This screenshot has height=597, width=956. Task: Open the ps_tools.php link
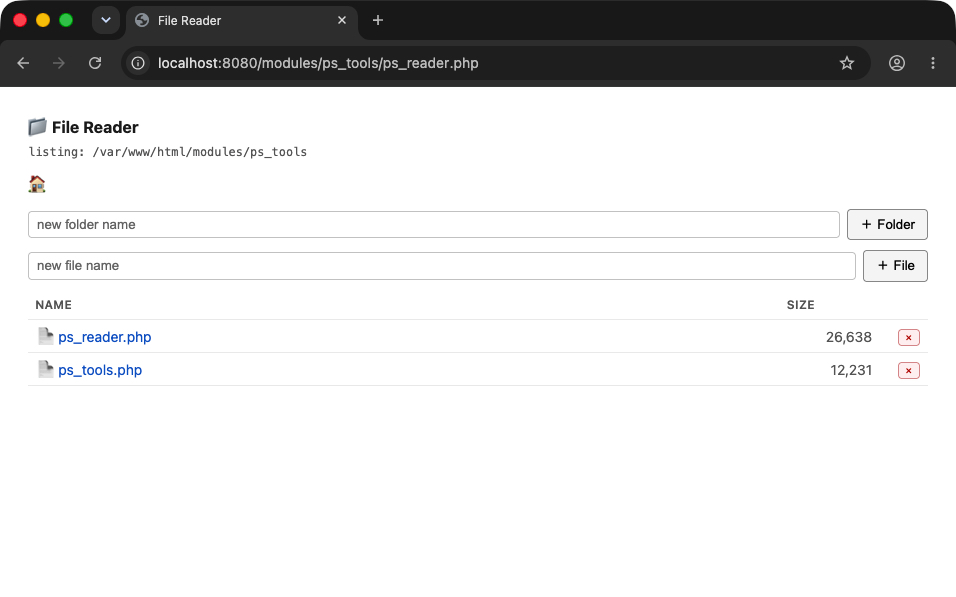[100, 370]
